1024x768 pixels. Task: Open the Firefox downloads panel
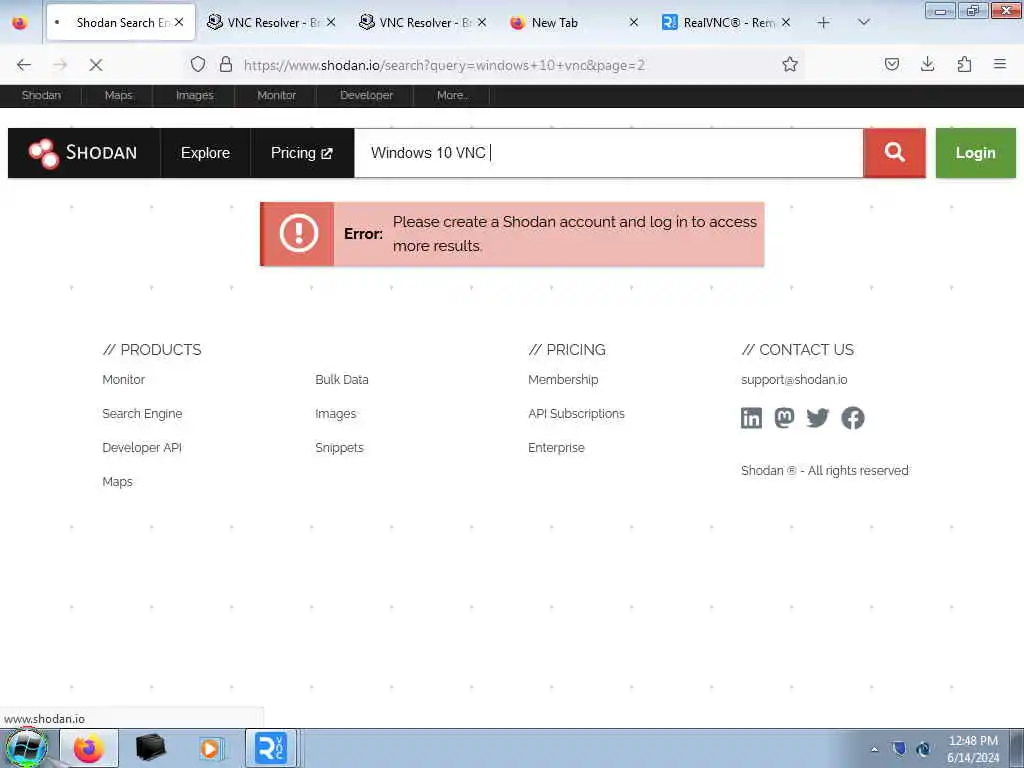[x=927, y=64]
